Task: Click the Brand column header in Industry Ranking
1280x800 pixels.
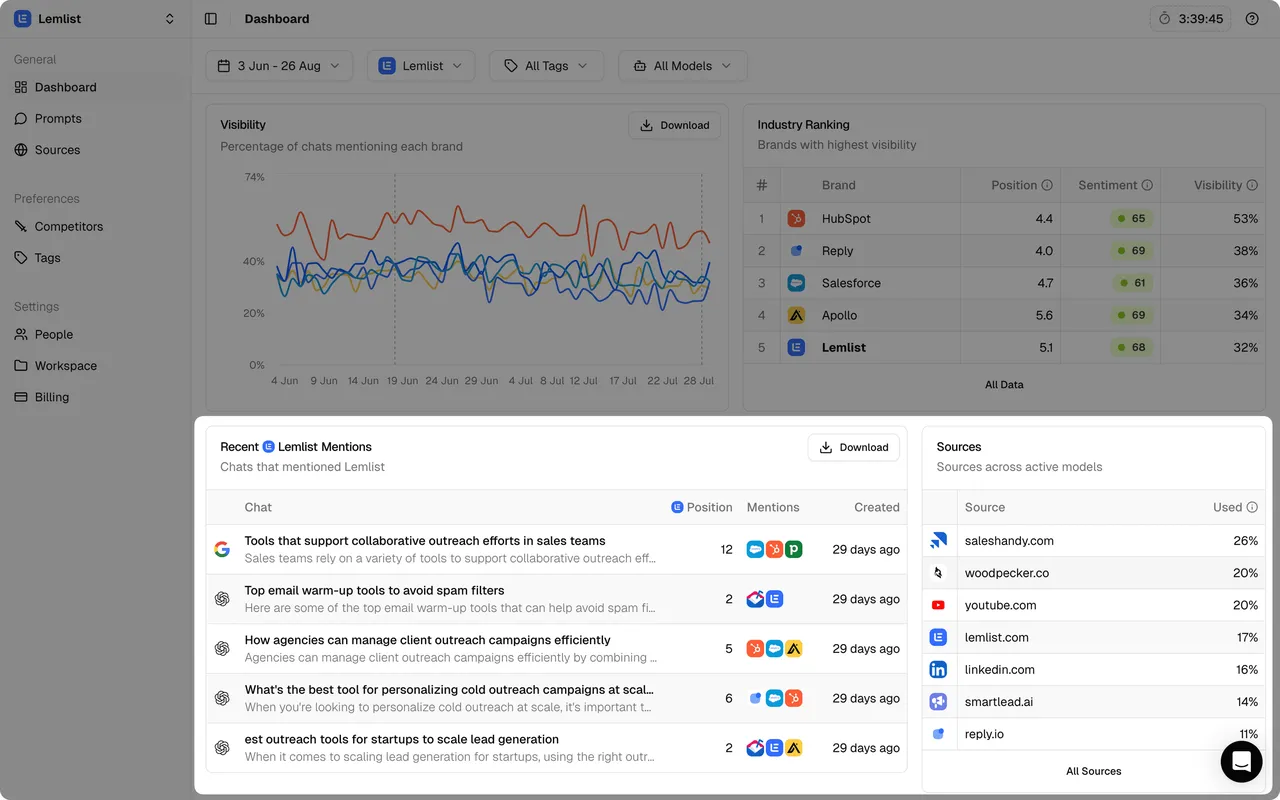Action: pos(838,185)
